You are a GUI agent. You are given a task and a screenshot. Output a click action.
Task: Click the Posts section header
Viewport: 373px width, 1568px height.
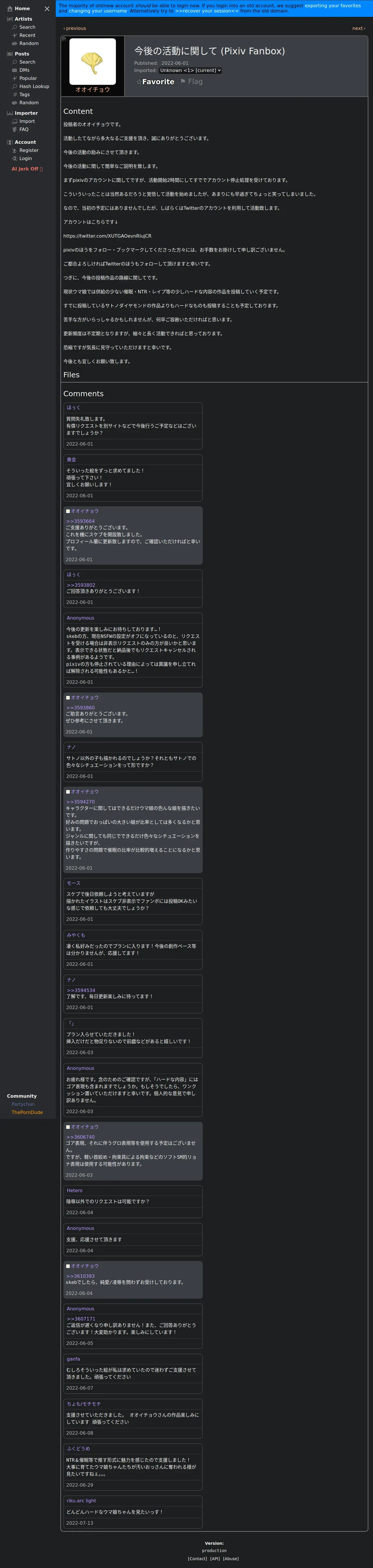pos(22,53)
